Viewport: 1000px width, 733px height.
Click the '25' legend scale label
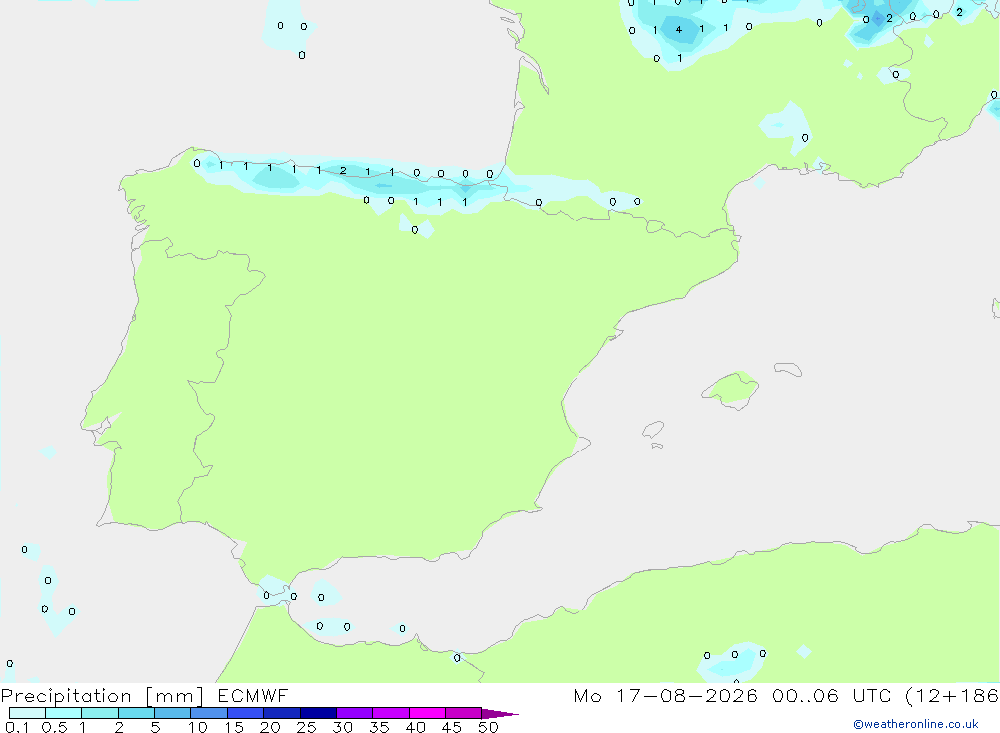307,727
